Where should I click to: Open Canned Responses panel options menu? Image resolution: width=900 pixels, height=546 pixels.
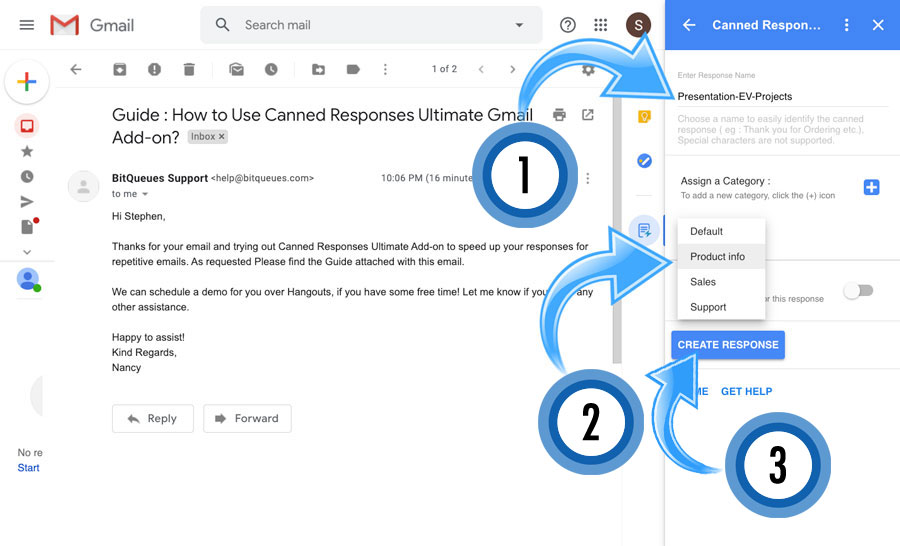[847, 25]
